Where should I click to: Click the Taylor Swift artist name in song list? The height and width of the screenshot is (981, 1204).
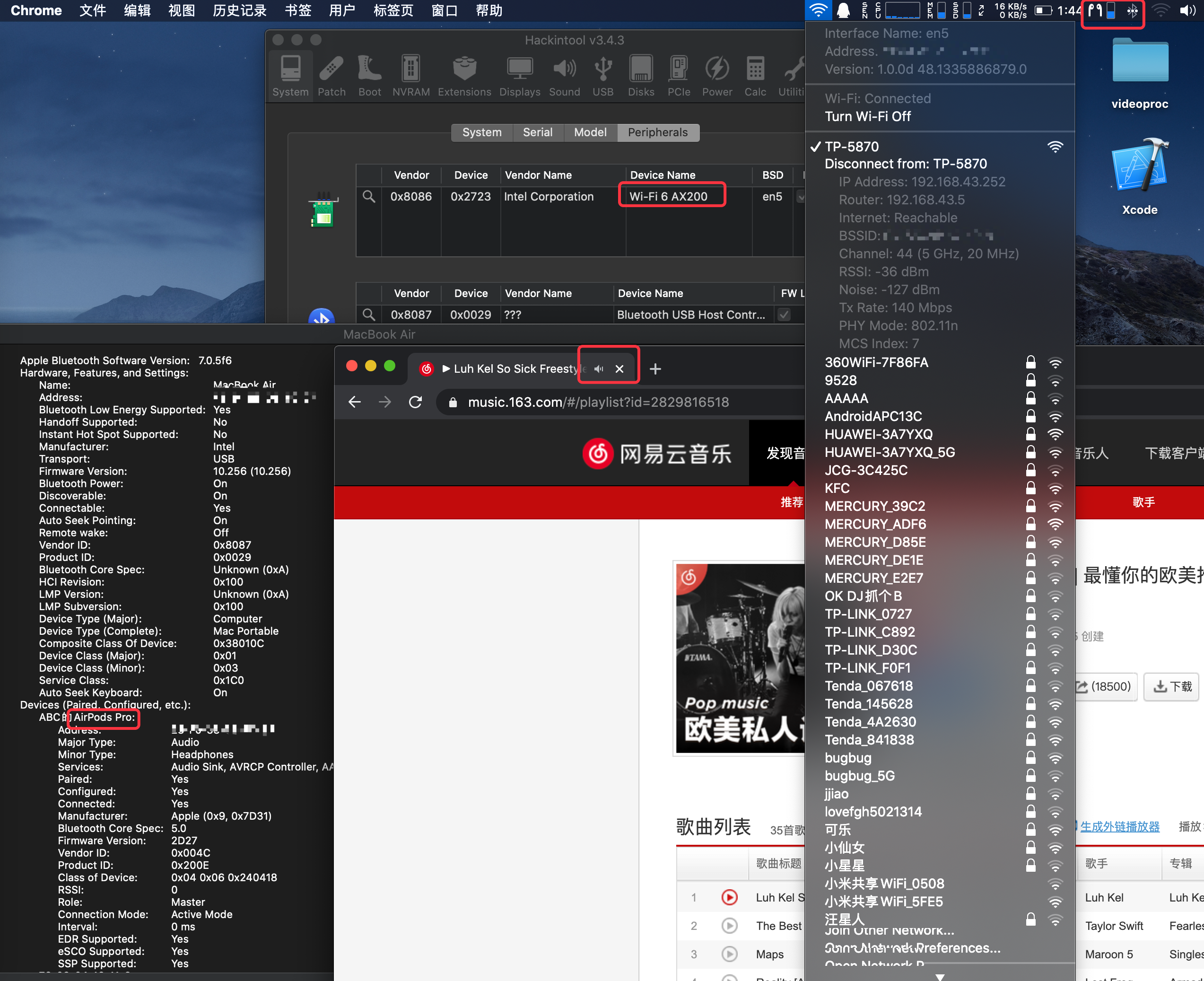(x=1114, y=926)
